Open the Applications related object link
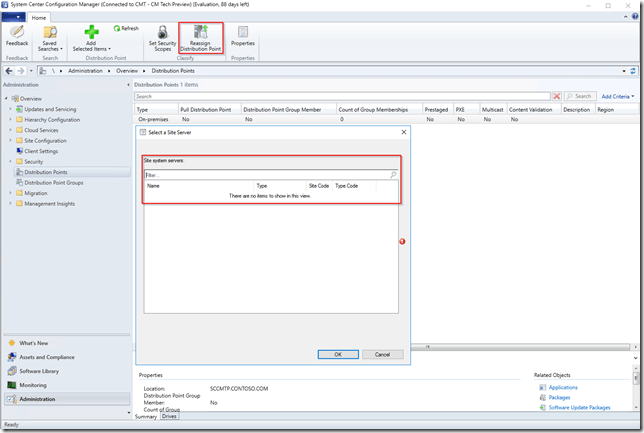644x433 pixels. click(562, 386)
